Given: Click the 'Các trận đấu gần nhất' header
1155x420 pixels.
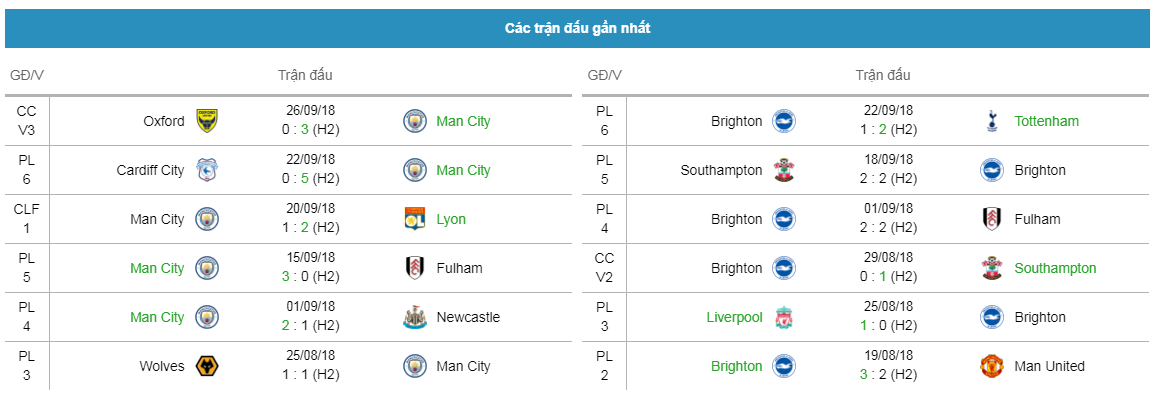Looking at the screenshot, I should [578, 29].
